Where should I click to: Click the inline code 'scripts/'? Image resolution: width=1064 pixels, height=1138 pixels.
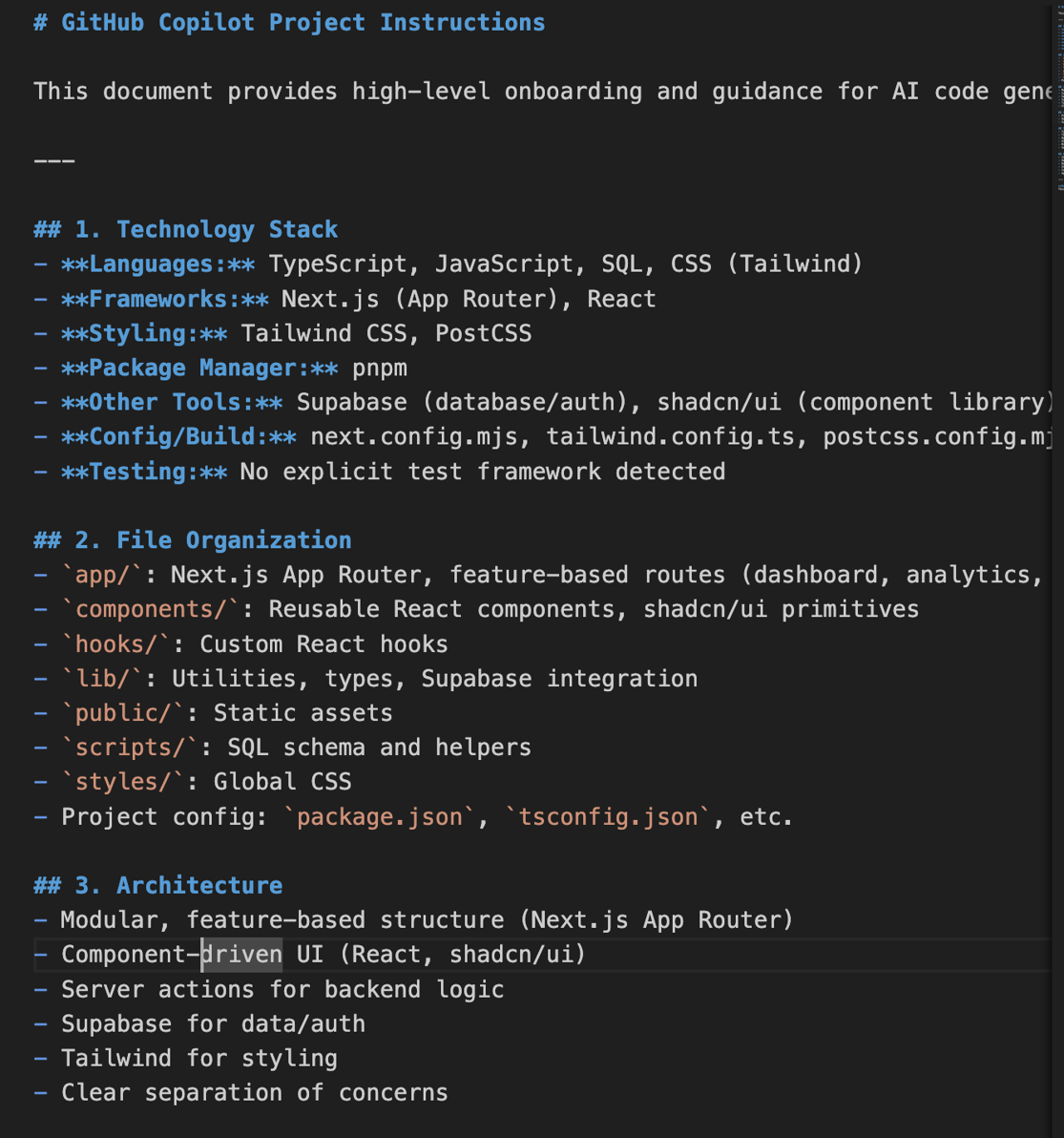click(130, 748)
